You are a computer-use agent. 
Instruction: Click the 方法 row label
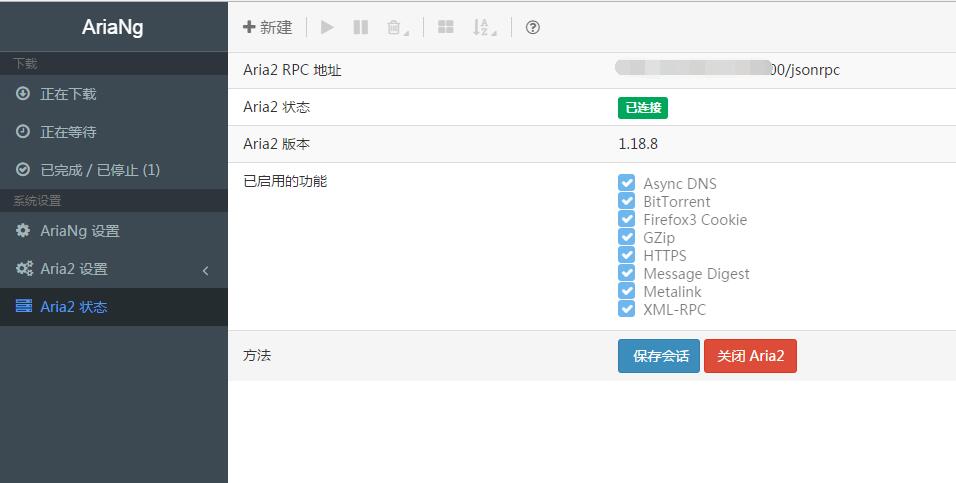coord(257,356)
